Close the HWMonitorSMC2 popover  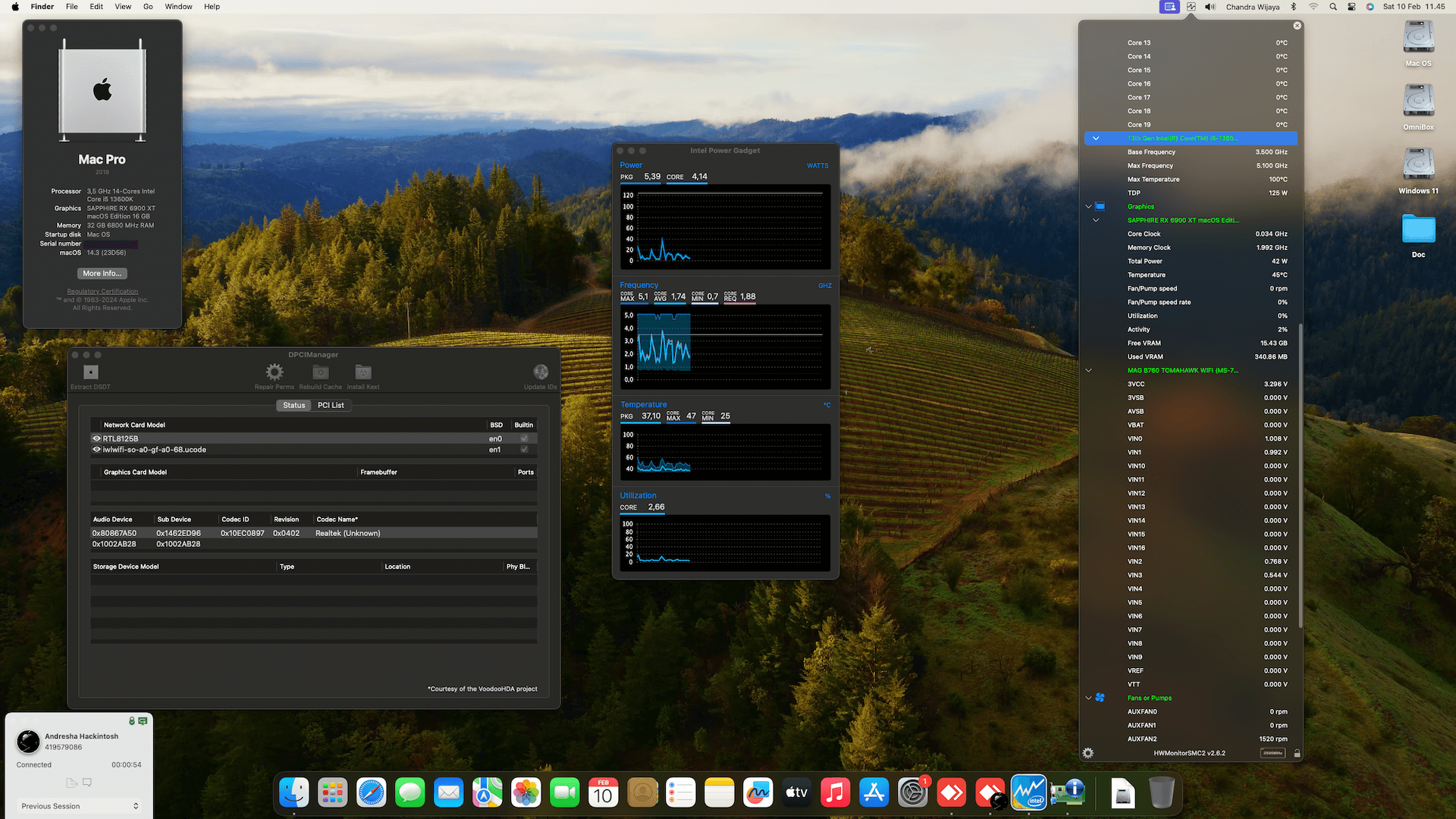pyautogui.click(x=1298, y=26)
